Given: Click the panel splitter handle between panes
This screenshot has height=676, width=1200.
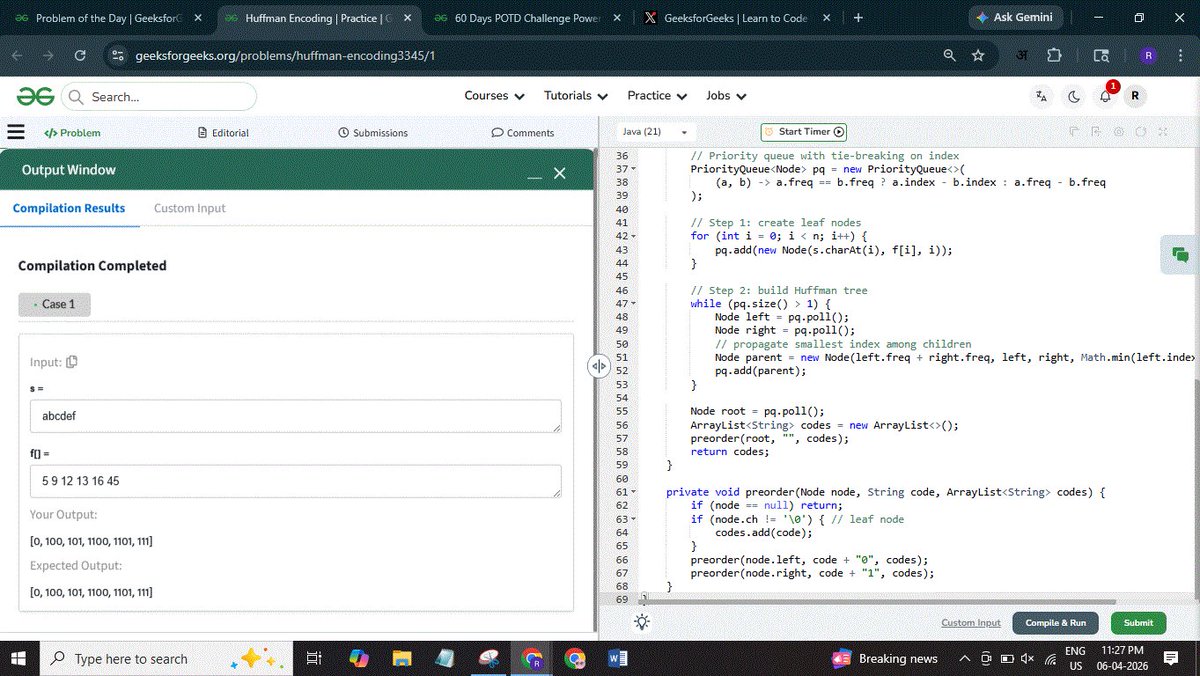Looking at the screenshot, I should tap(598, 366).
